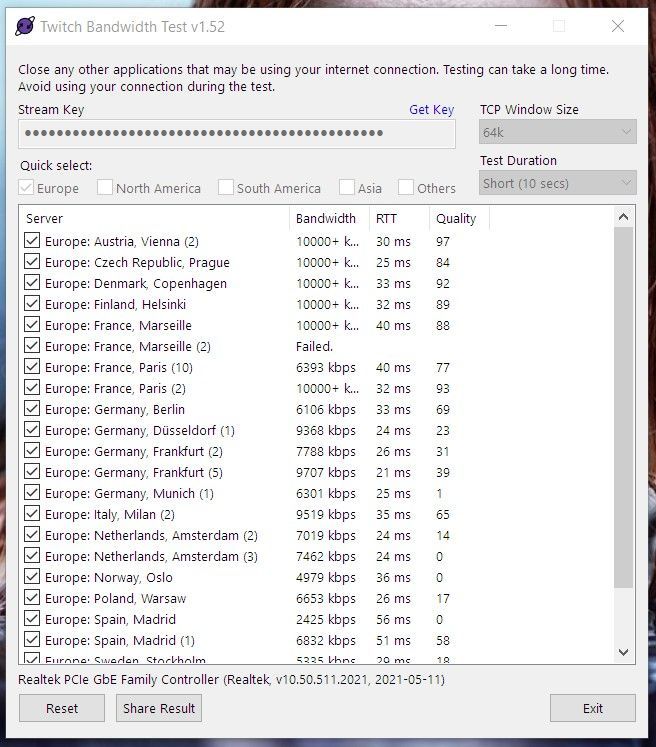Click the quality value '84'
This screenshot has width=656, height=747.
(443, 262)
